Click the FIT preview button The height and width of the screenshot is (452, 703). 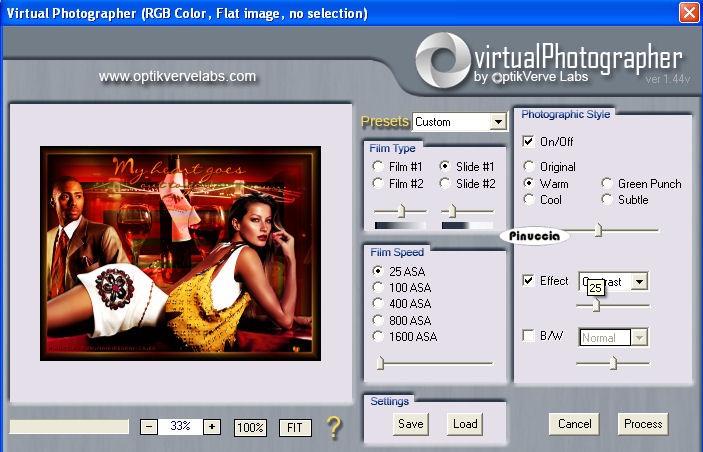pyautogui.click(x=295, y=427)
